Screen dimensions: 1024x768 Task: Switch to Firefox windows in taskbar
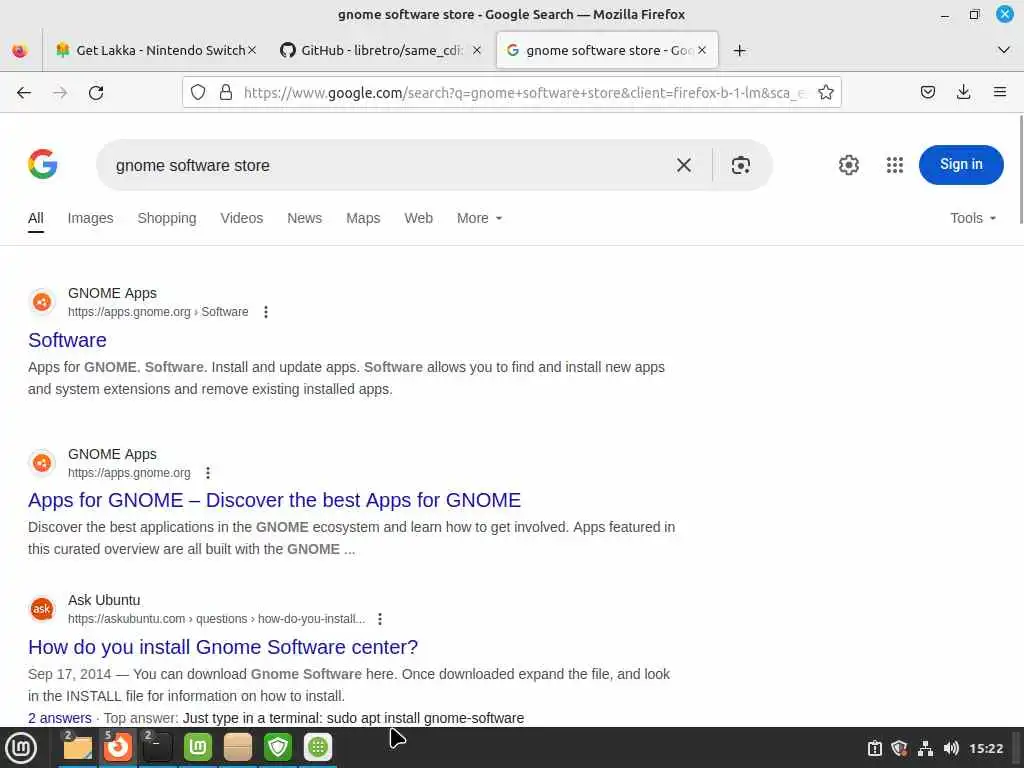click(x=118, y=748)
